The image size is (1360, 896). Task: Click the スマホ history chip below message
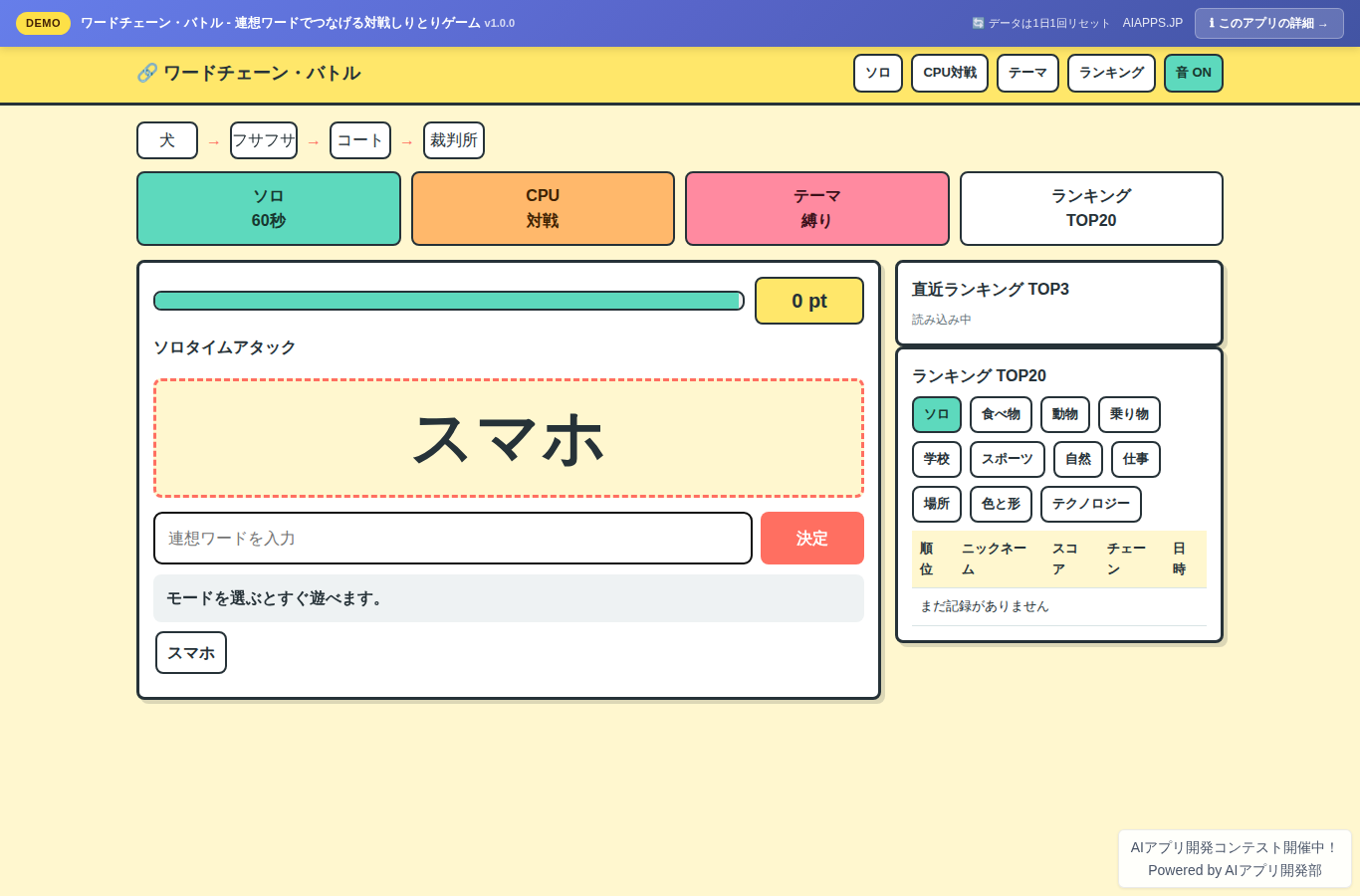pyautogui.click(x=191, y=653)
